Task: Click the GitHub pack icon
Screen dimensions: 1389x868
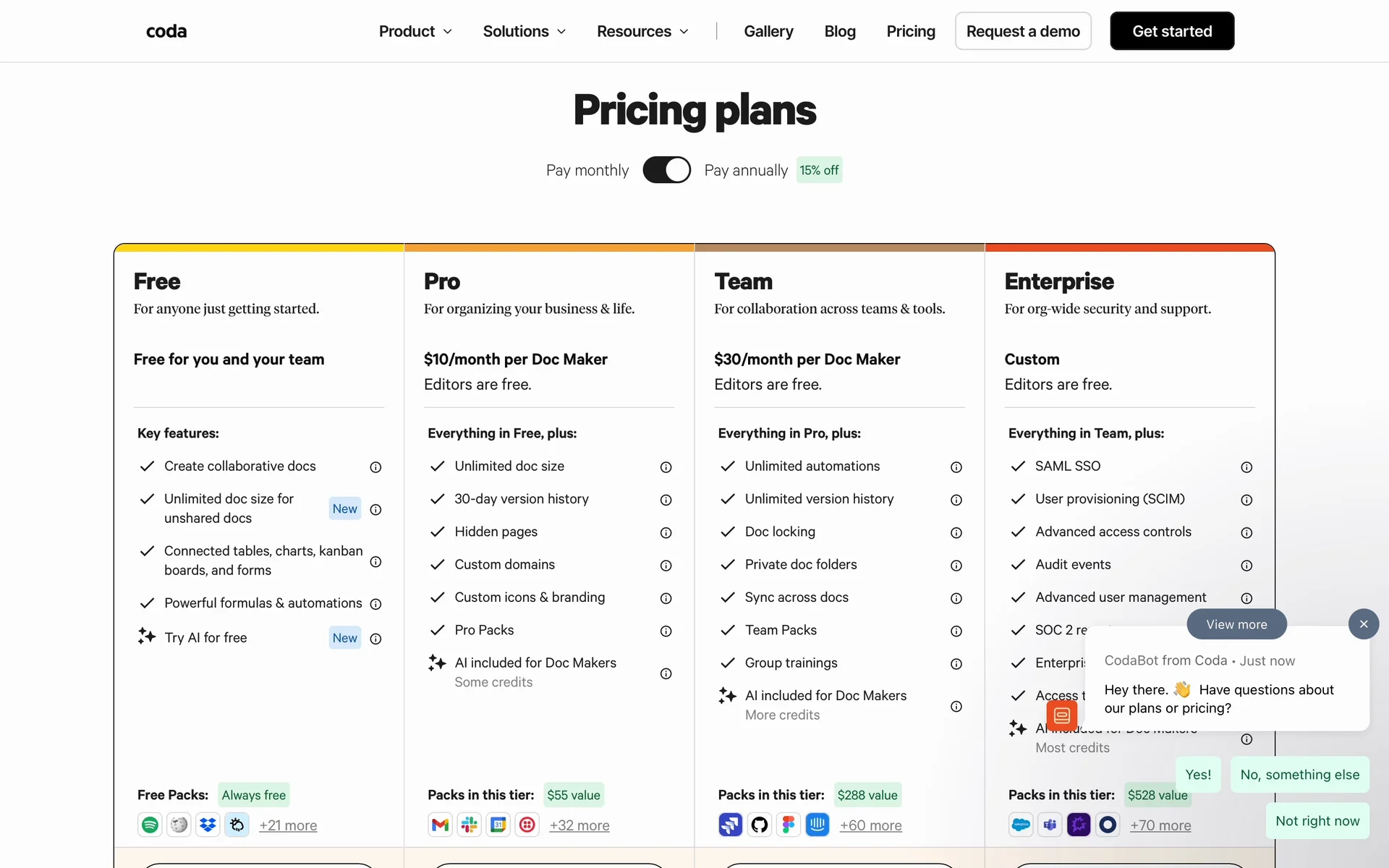Action: (x=760, y=825)
